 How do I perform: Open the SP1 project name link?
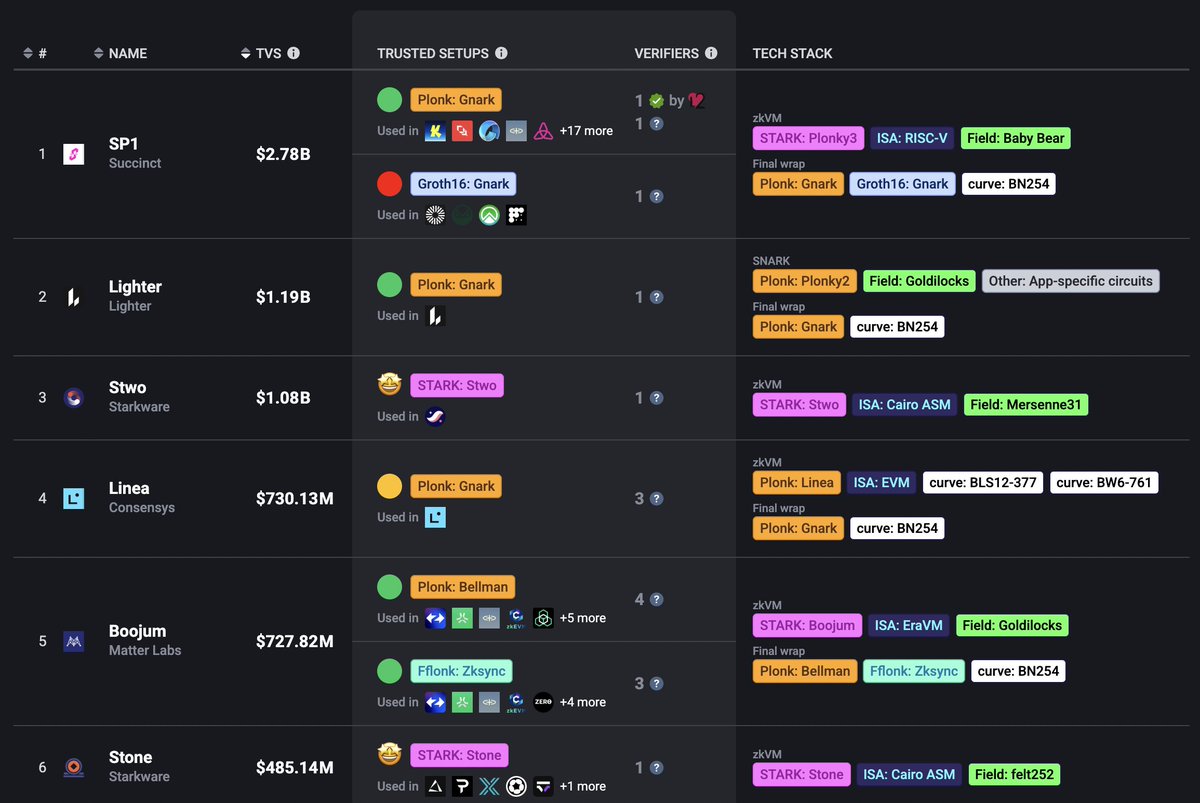[x=123, y=144]
